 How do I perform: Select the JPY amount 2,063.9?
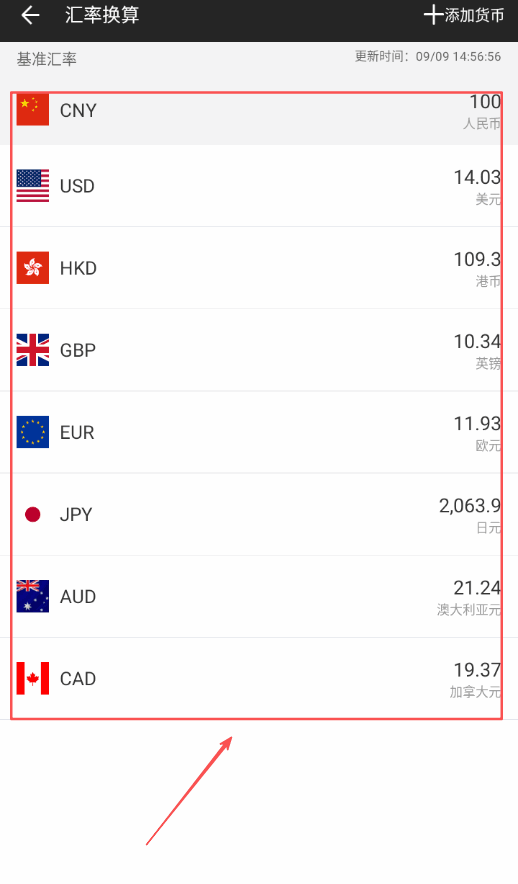(x=470, y=506)
